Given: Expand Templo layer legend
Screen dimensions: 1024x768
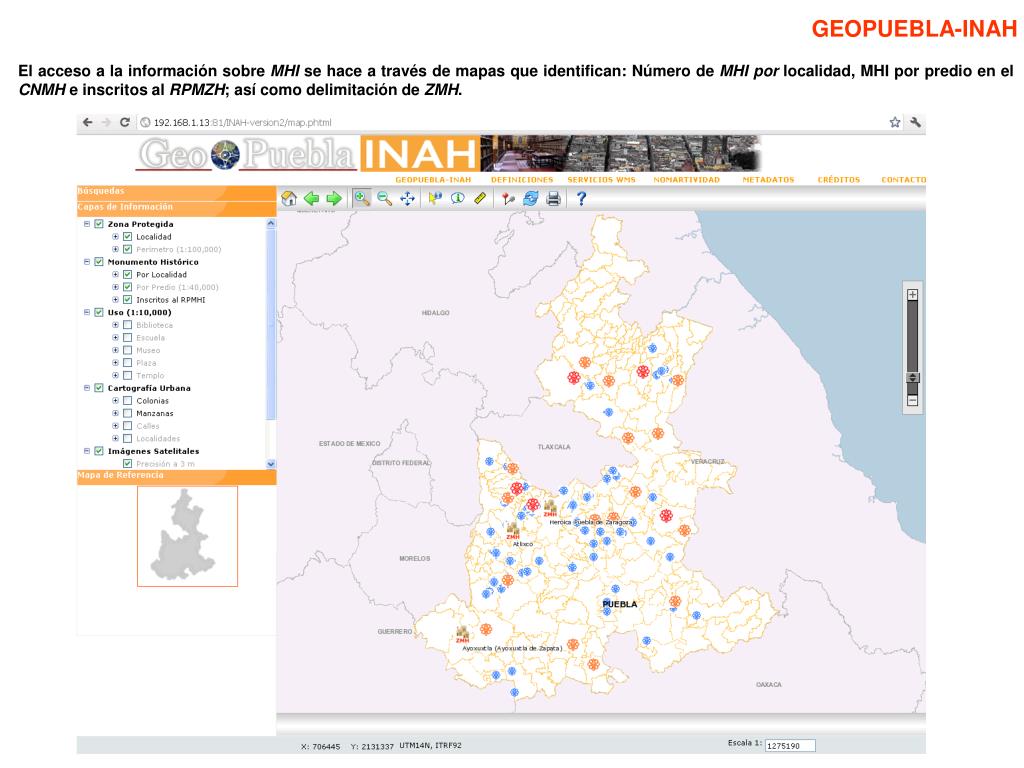Looking at the screenshot, I should click(x=115, y=376).
